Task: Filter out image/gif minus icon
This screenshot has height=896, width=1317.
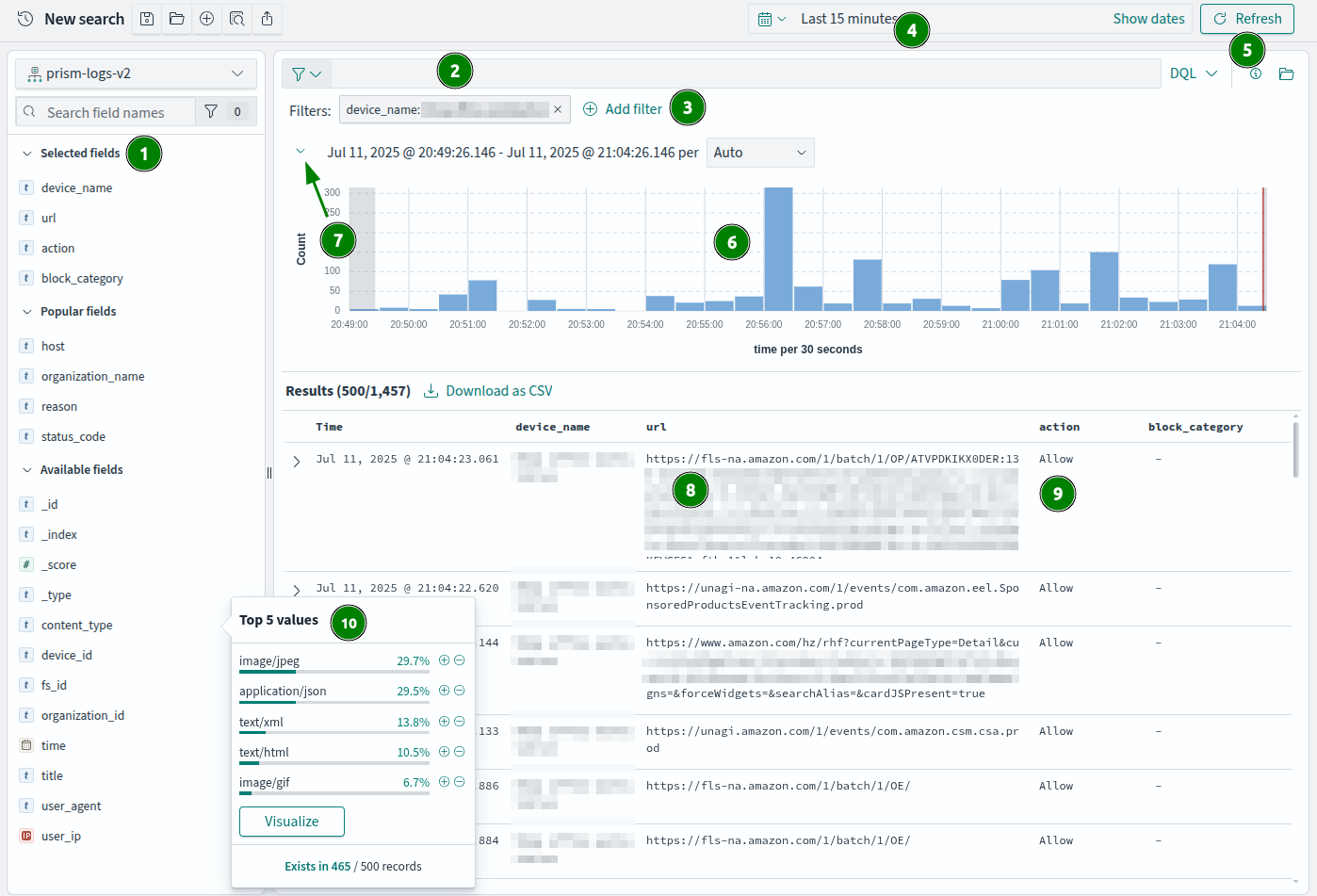Action: coord(460,782)
